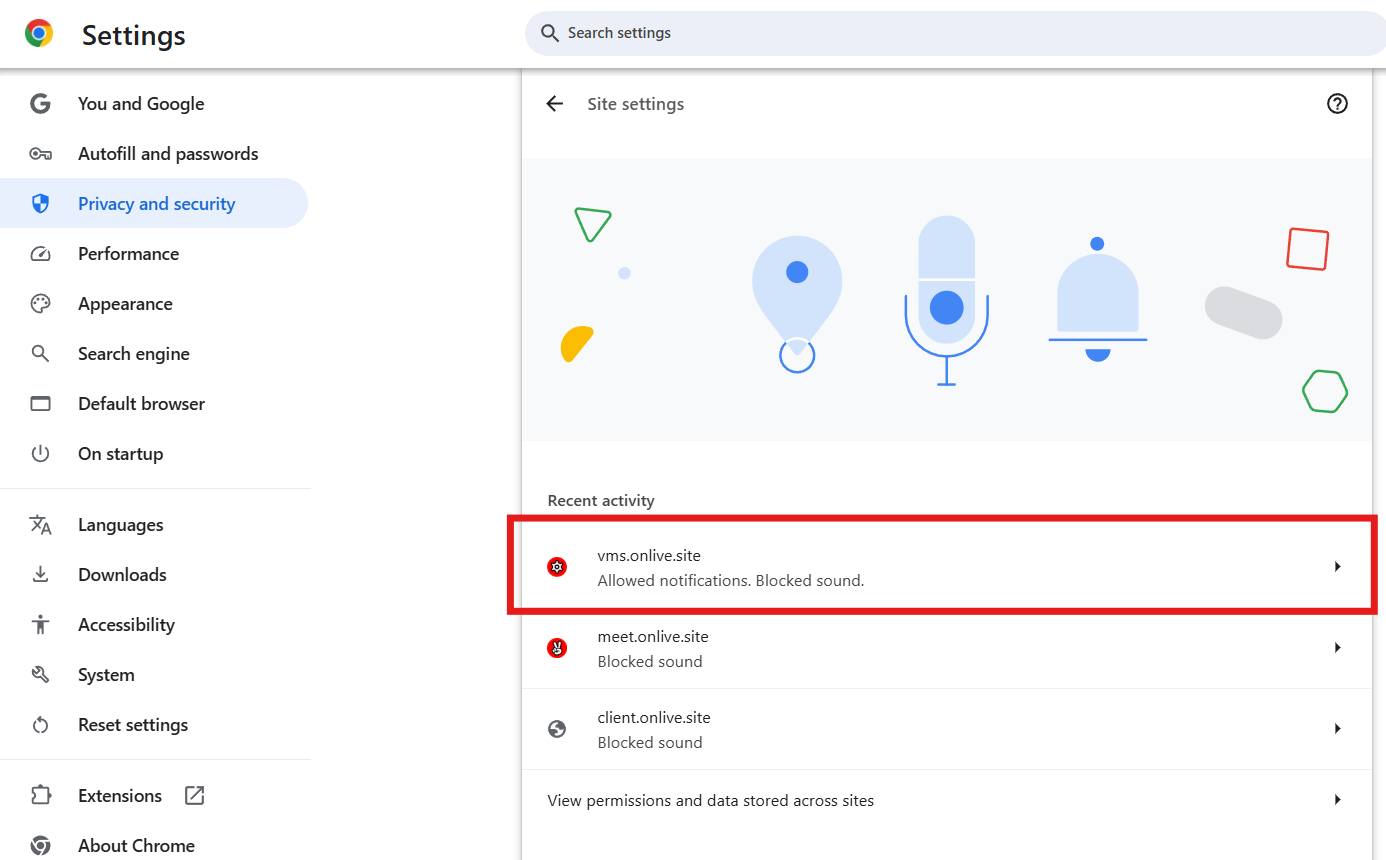Open You and Google settings section
Screen dimensions: 1386x860
[x=141, y=104]
